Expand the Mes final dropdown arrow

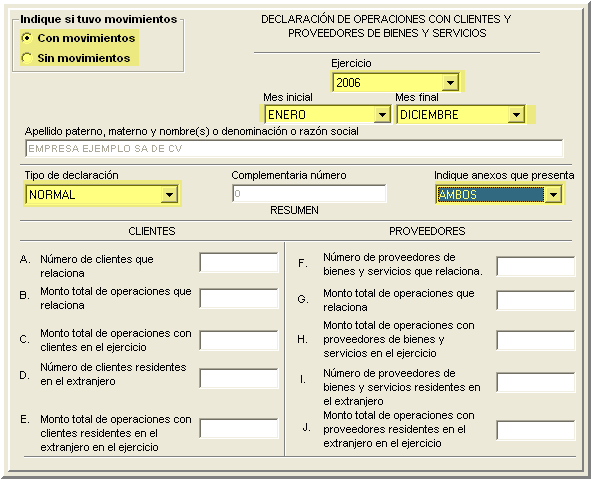click(516, 115)
